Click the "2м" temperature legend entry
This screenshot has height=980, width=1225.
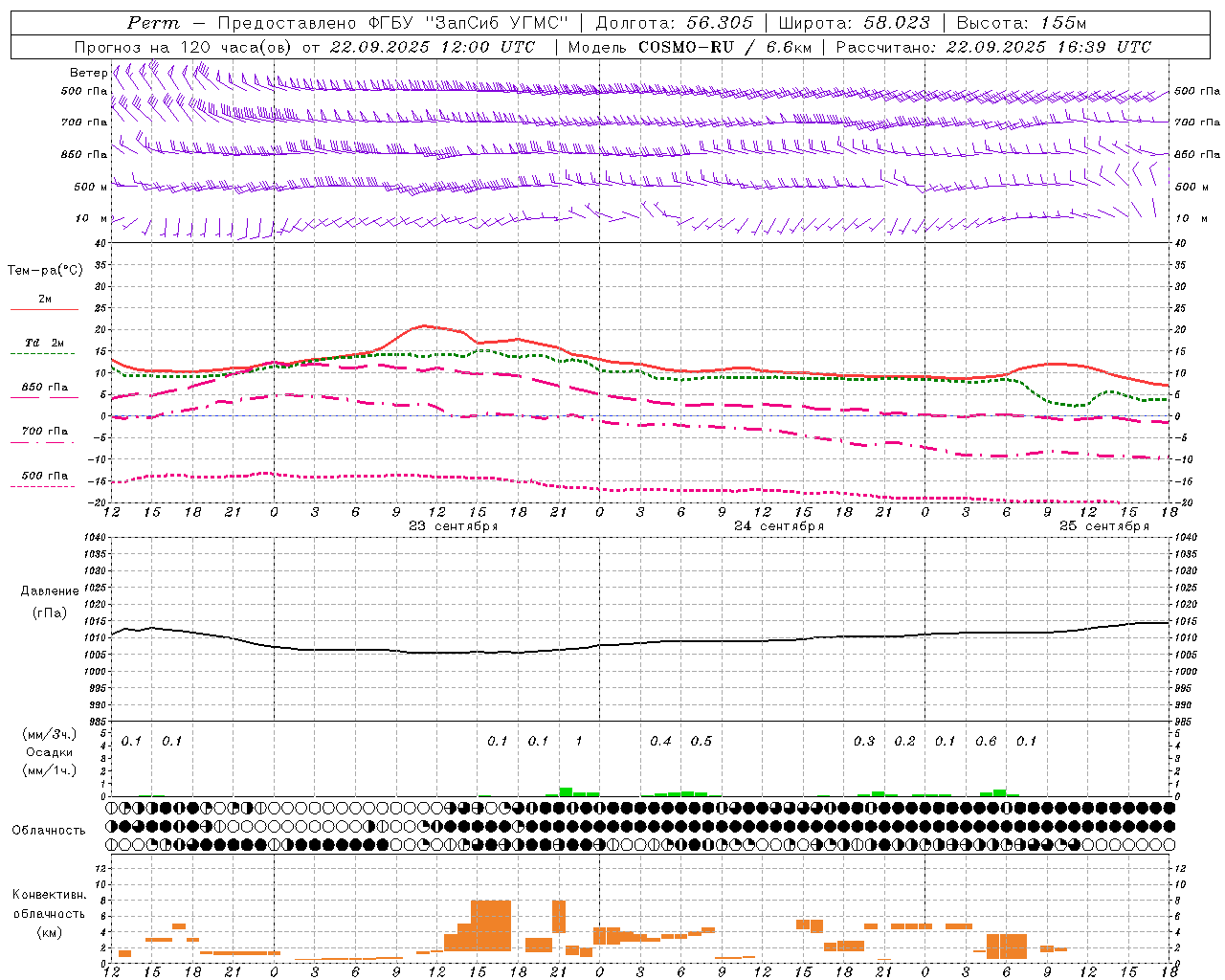45,300
